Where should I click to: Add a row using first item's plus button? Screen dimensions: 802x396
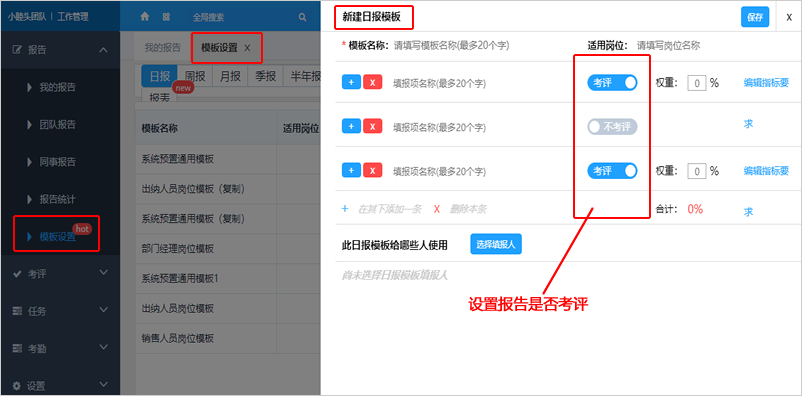351,82
